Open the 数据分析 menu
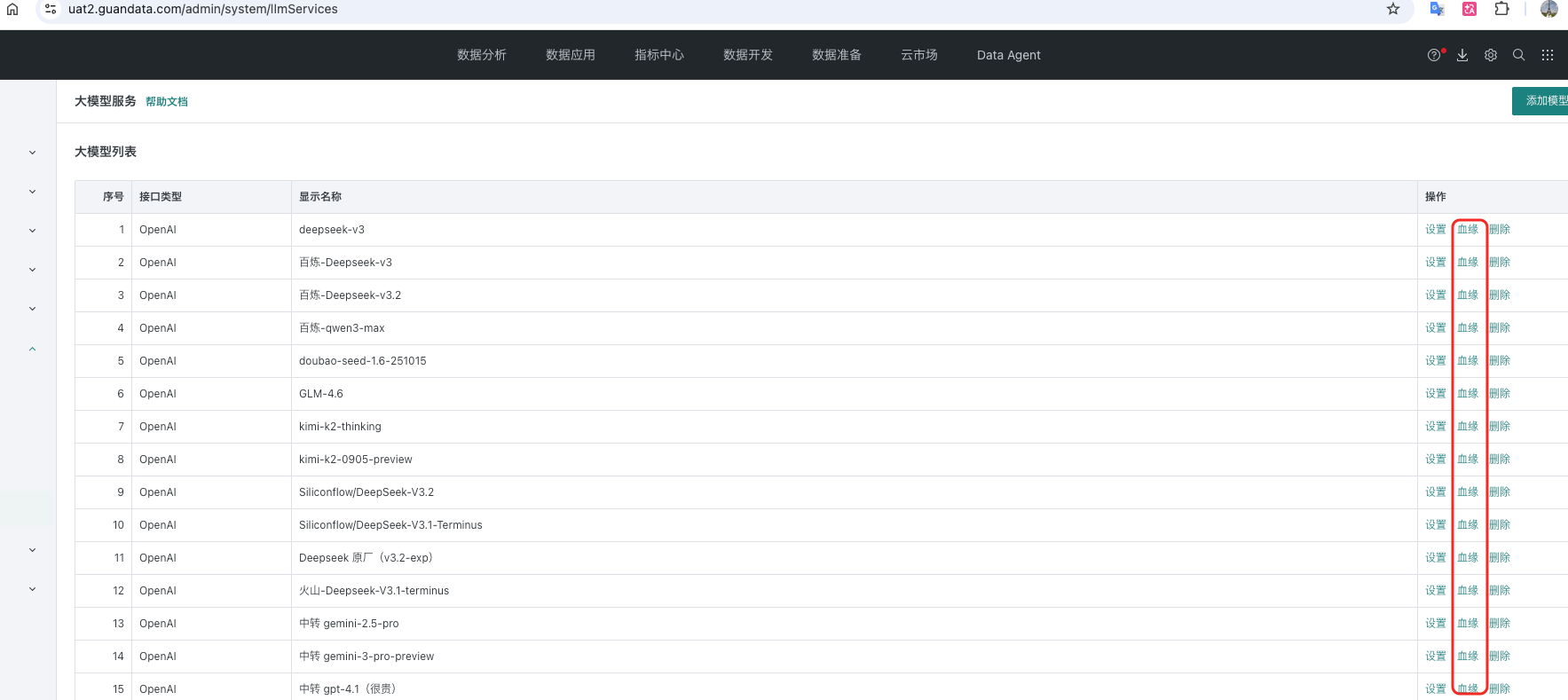 click(481, 55)
